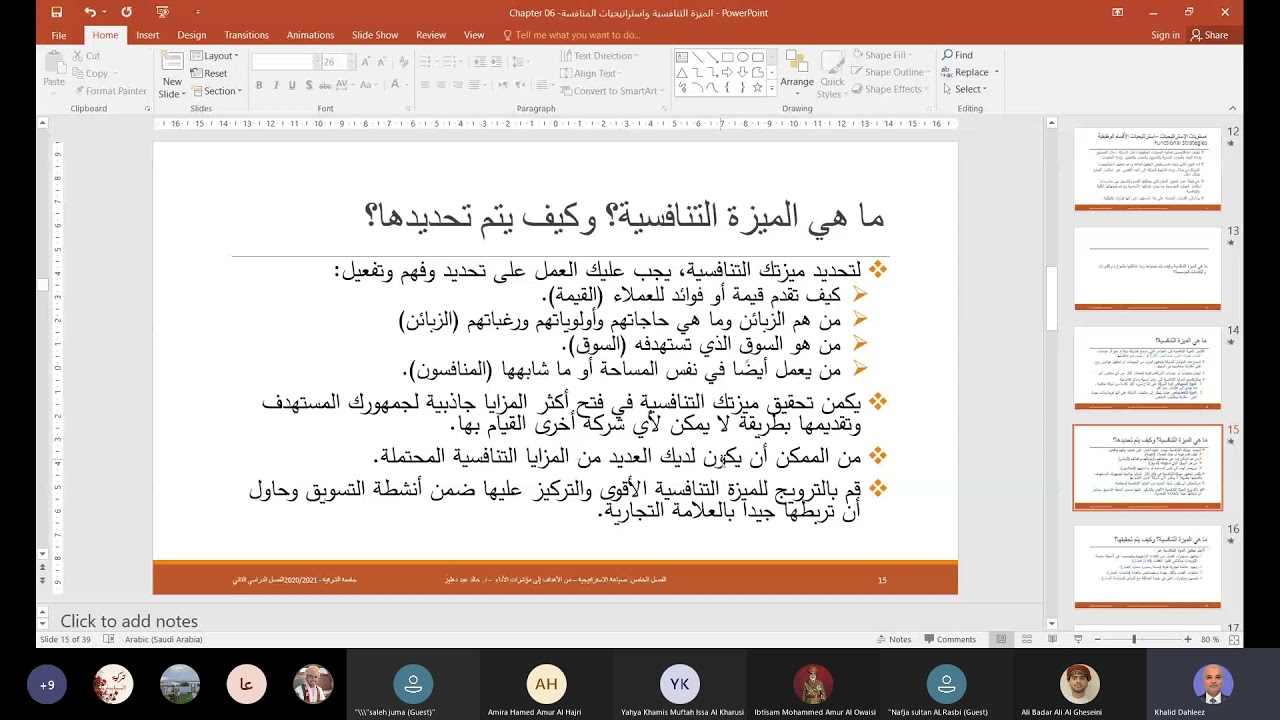The image size is (1280, 720).
Task: Open the Text Direction dropdown
Action: [599, 56]
